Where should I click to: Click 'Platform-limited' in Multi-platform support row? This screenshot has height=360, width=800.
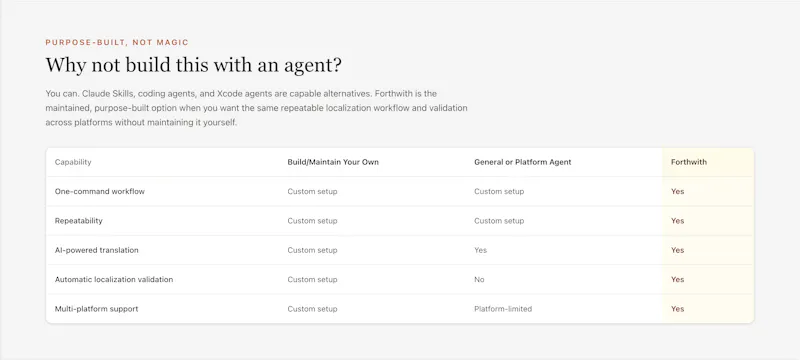pyautogui.click(x=503, y=309)
